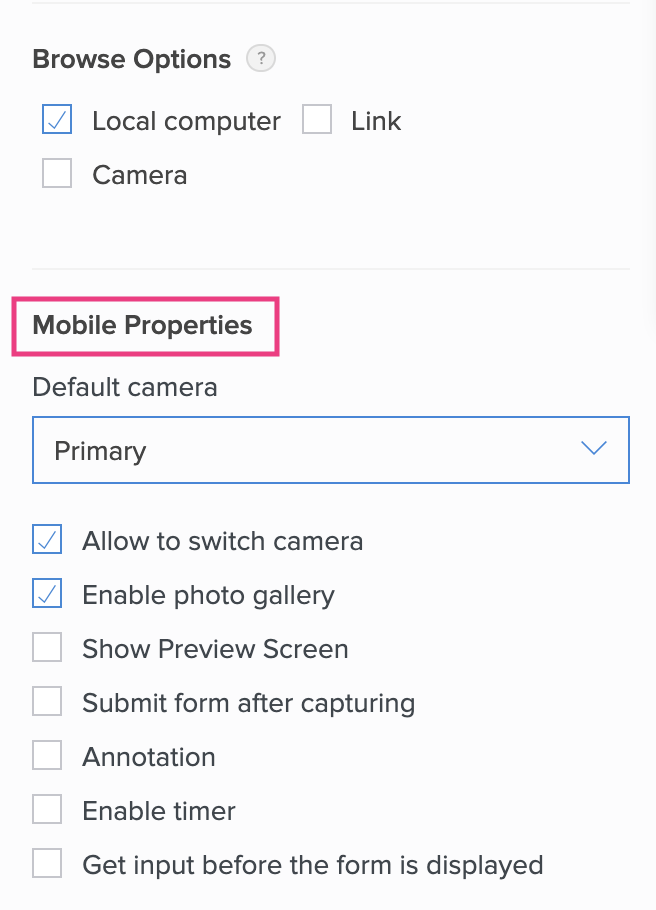Click the Local computer label text
This screenshot has height=910, width=656.
(x=186, y=121)
